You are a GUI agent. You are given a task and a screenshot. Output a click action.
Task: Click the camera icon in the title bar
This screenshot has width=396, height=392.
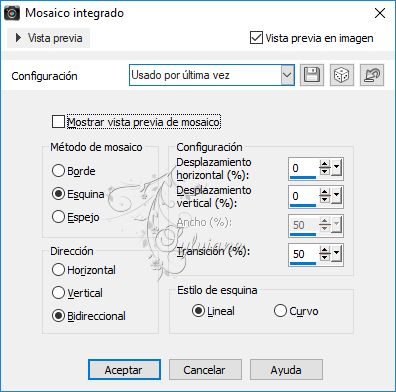coord(12,13)
